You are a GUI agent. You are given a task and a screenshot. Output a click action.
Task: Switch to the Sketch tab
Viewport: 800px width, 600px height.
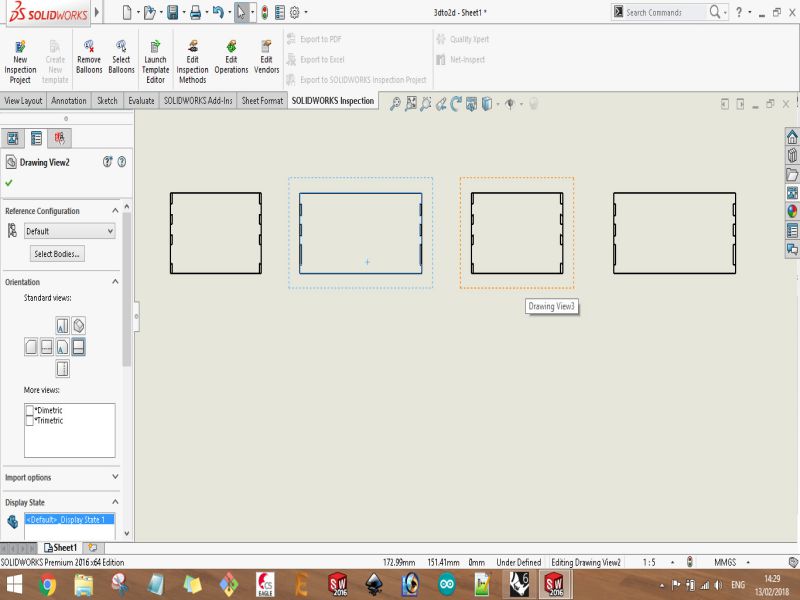click(x=107, y=101)
